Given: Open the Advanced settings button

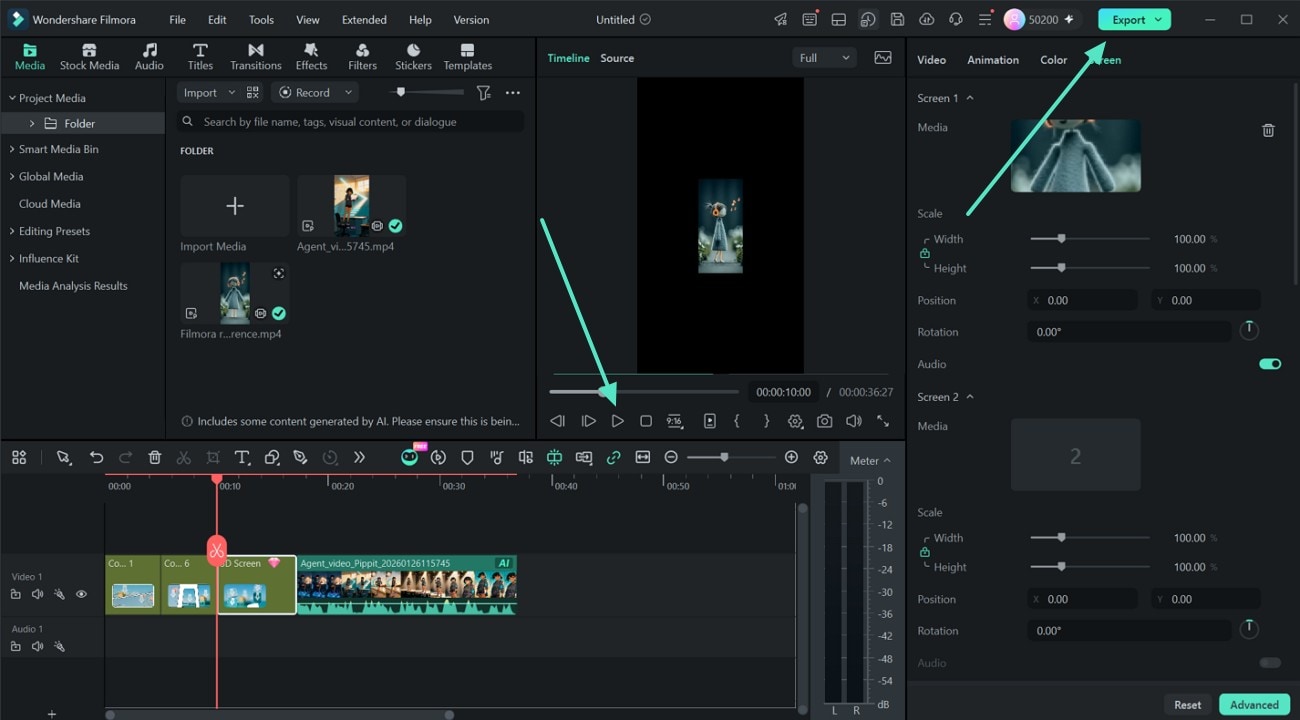Looking at the screenshot, I should (1254, 704).
